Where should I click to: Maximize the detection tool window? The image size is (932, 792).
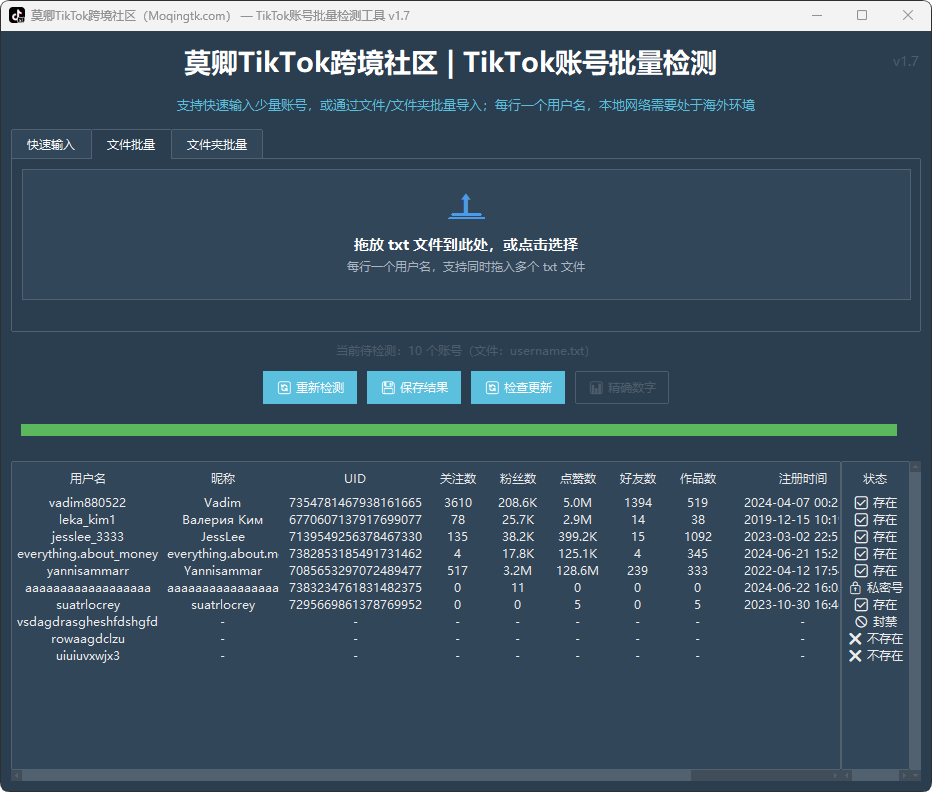pos(862,15)
